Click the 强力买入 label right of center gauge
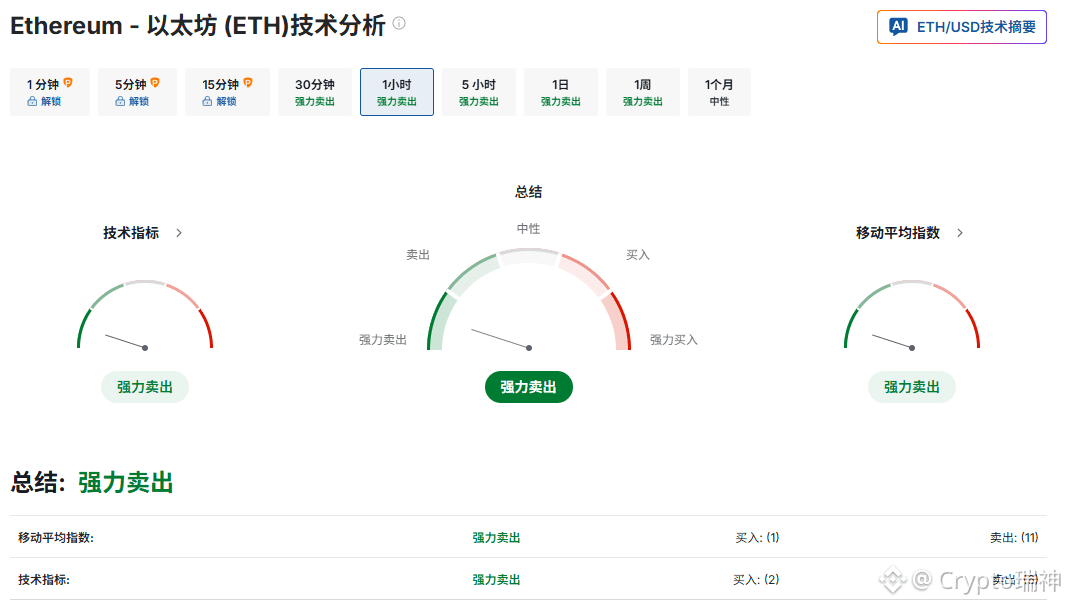Viewport: 1069px width, 606px height. (674, 340)
